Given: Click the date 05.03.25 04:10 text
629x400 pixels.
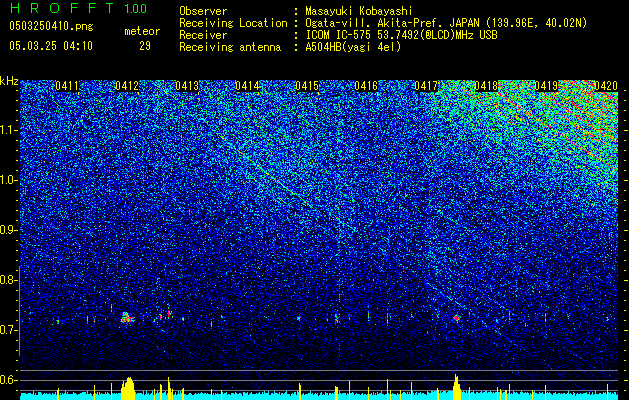Looking at the screenshot, I should click(x=51, y=46).
